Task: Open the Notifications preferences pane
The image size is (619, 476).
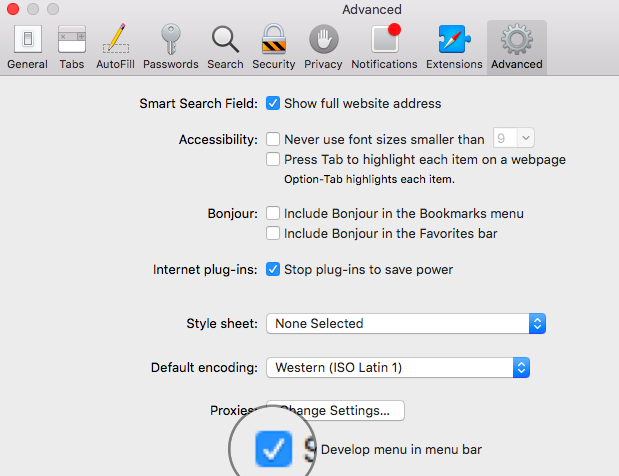Action: tap(384, 47)
